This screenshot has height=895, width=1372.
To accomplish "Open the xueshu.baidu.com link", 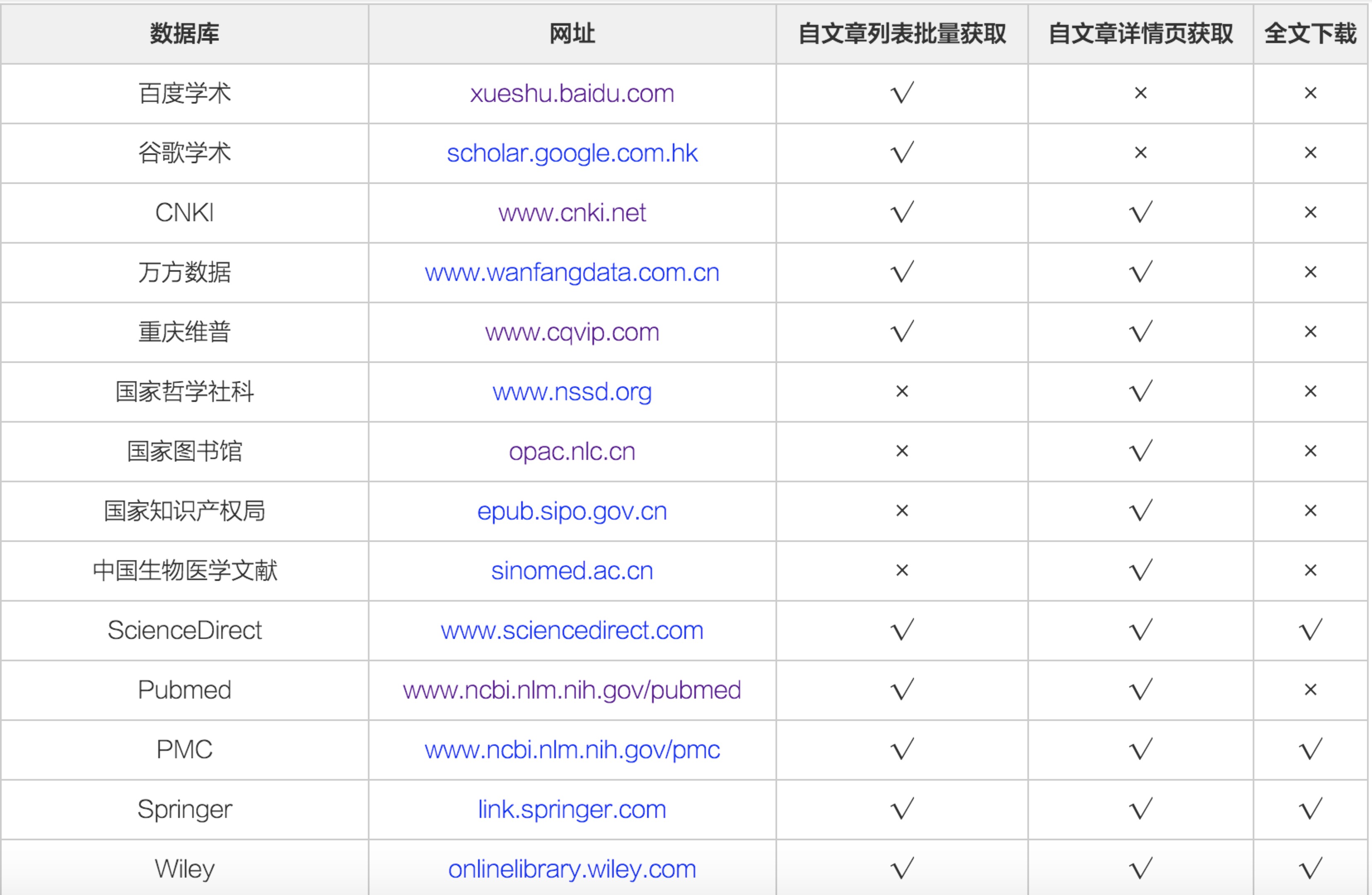I will tap(572, 93).
